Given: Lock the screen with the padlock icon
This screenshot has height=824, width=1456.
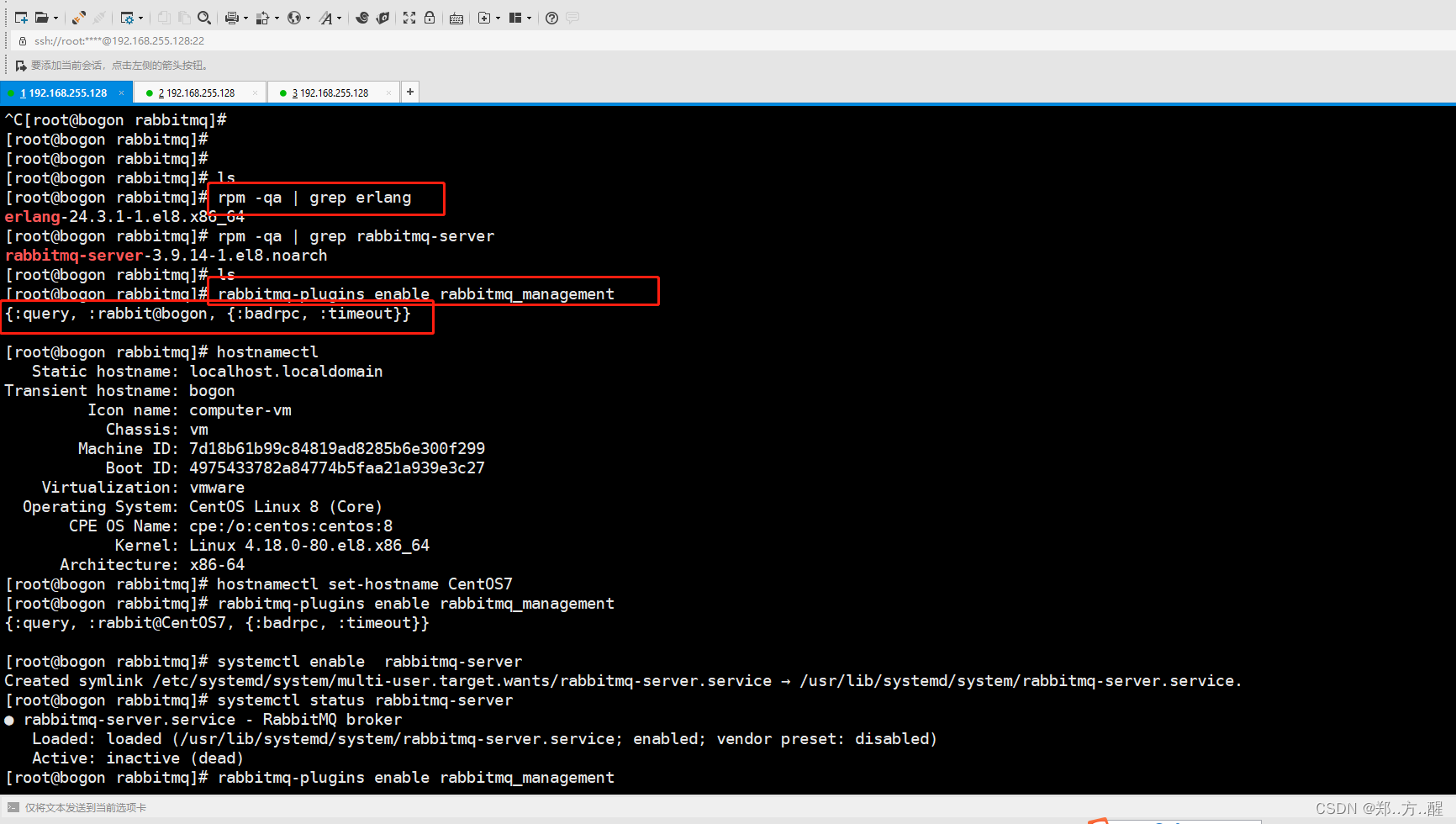Looking at the screenshot, I should point(430,18).
